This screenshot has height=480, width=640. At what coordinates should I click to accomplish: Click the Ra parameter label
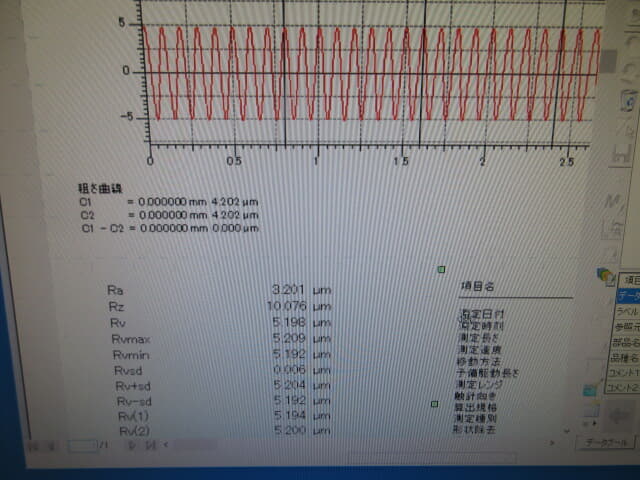coord(115,290)
